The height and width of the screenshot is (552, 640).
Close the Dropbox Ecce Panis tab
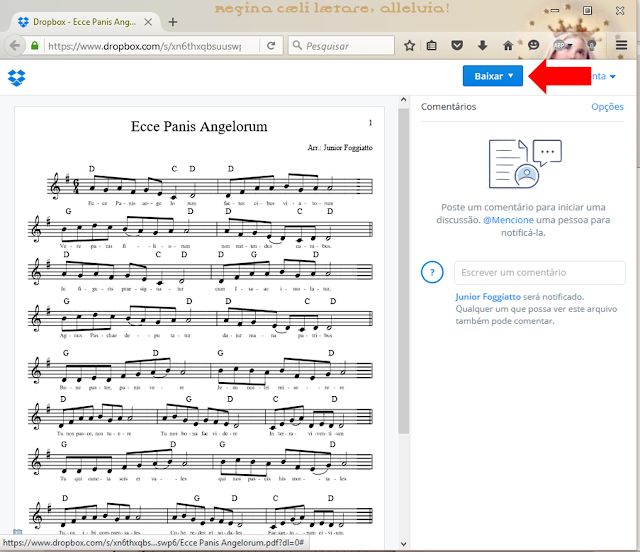(148, 22)
